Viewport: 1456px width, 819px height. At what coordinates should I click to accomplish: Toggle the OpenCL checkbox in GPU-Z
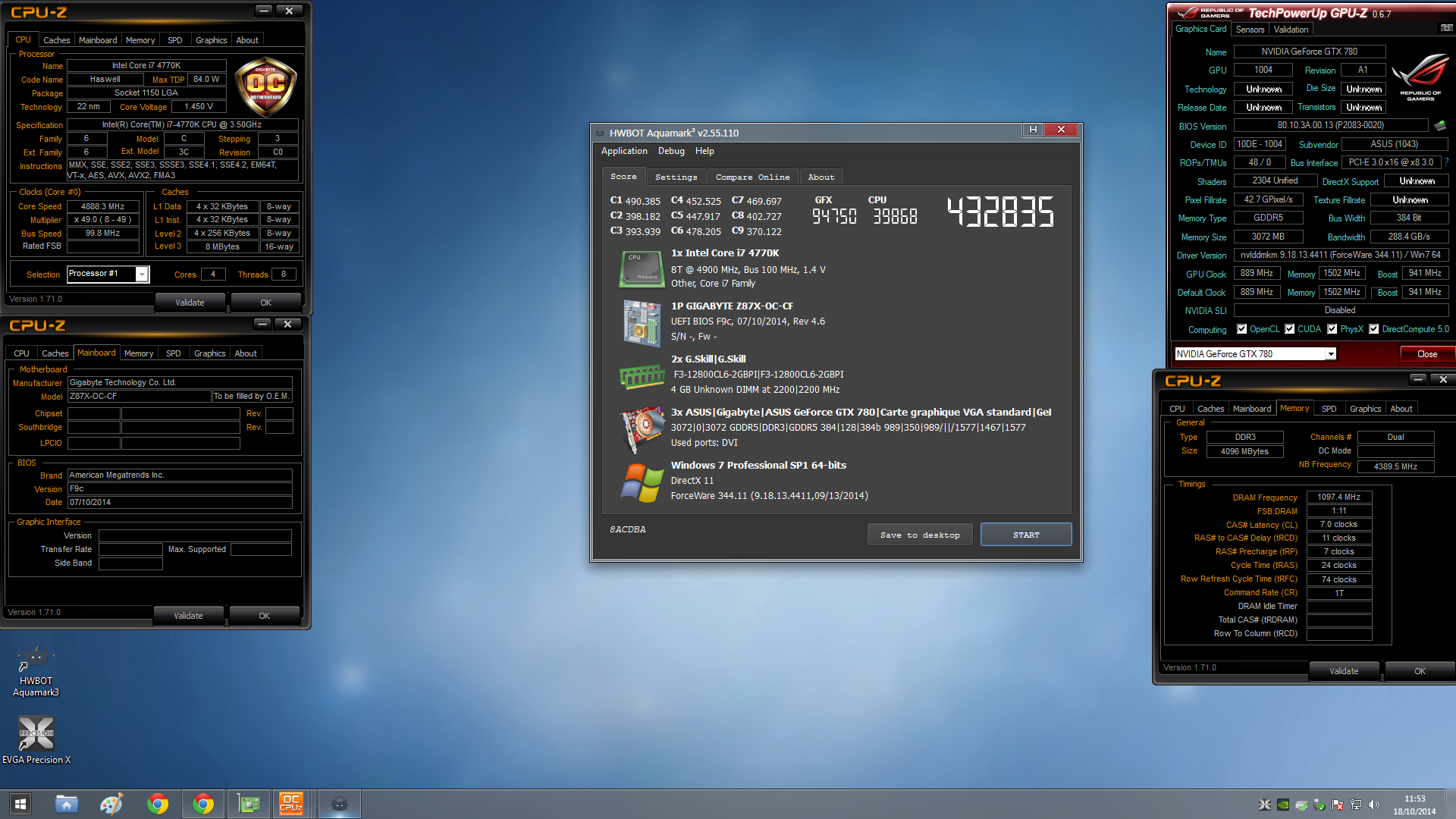click(x=1241, y=329)
